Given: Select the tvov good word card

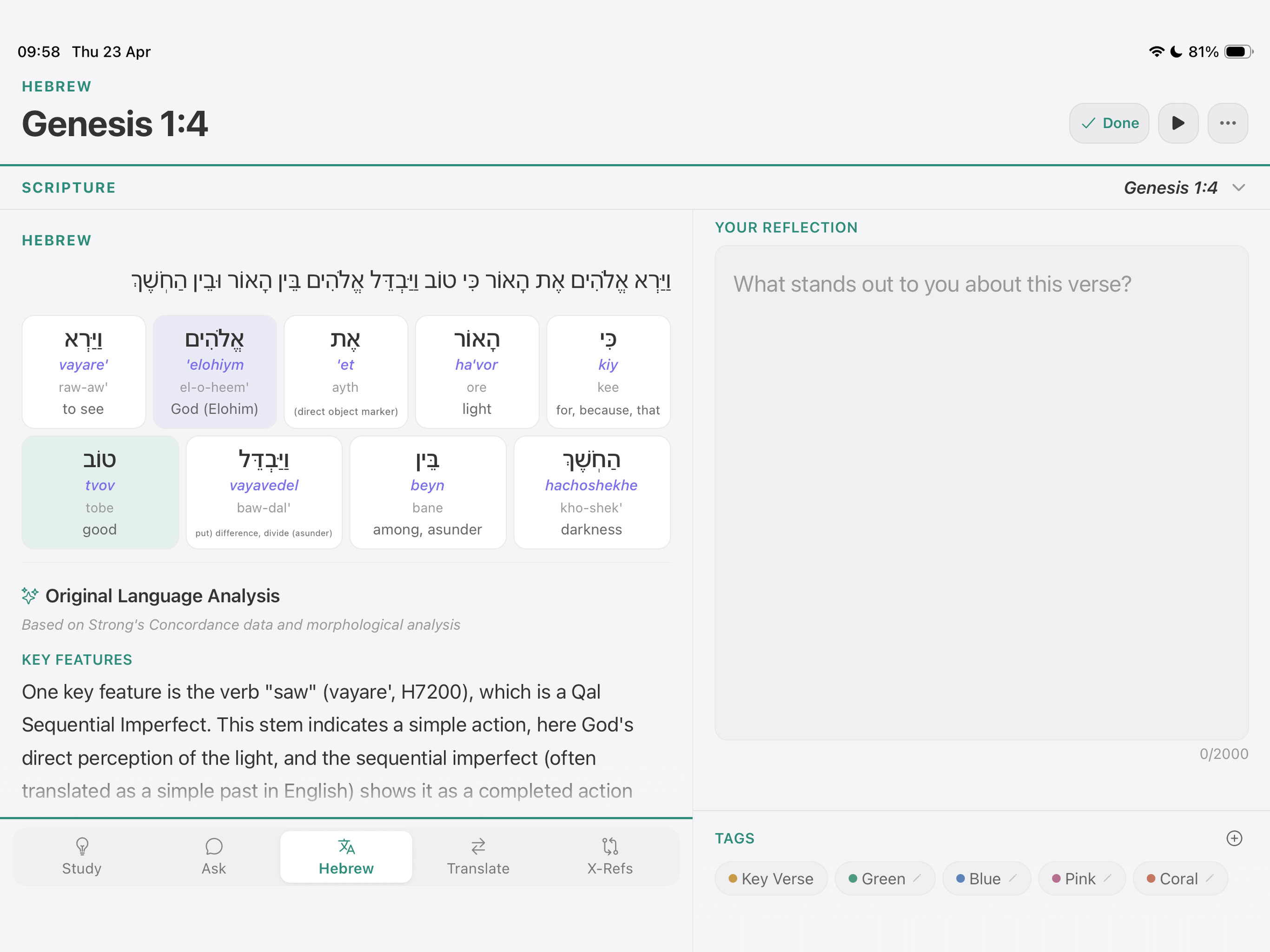Looking at the screenshot, I should pyautogui.click(x=100, y=493).
